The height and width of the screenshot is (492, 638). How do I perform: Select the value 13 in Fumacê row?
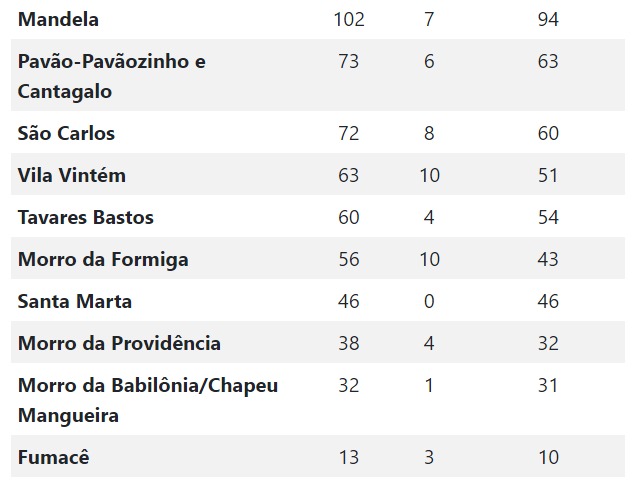point(349,457)
